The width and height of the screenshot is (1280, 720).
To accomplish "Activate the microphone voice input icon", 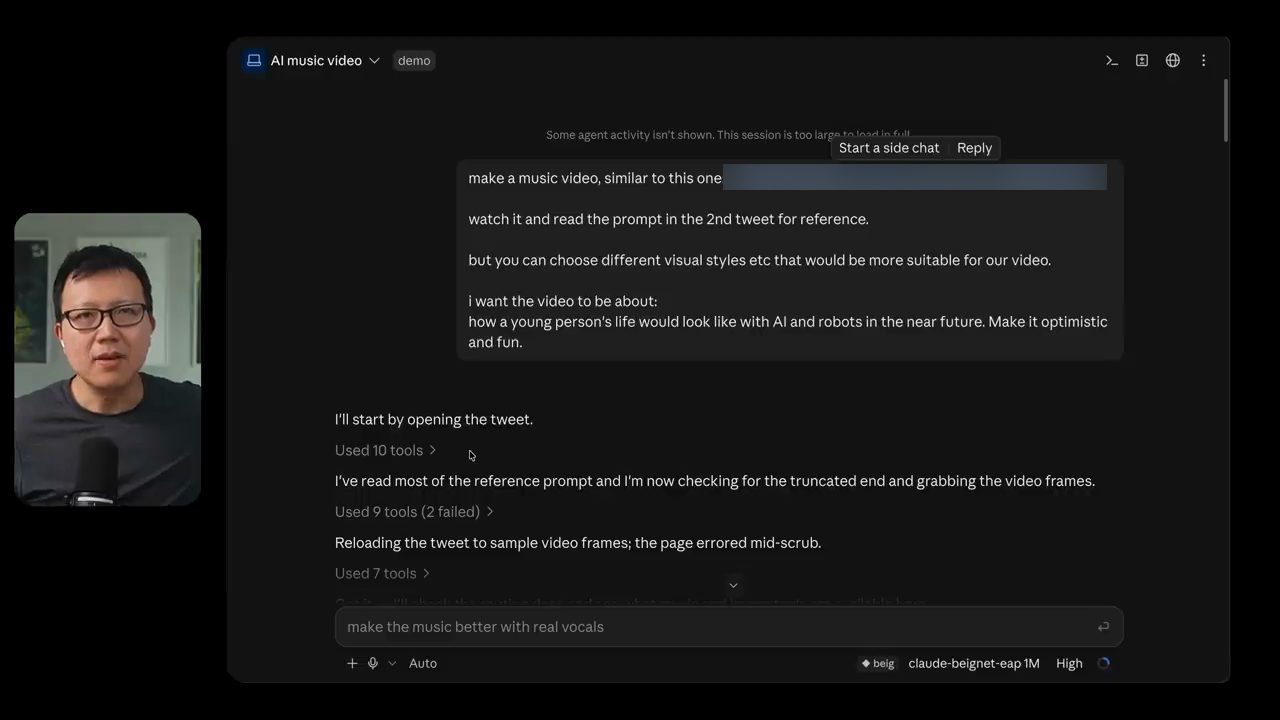I will [373, 663].
